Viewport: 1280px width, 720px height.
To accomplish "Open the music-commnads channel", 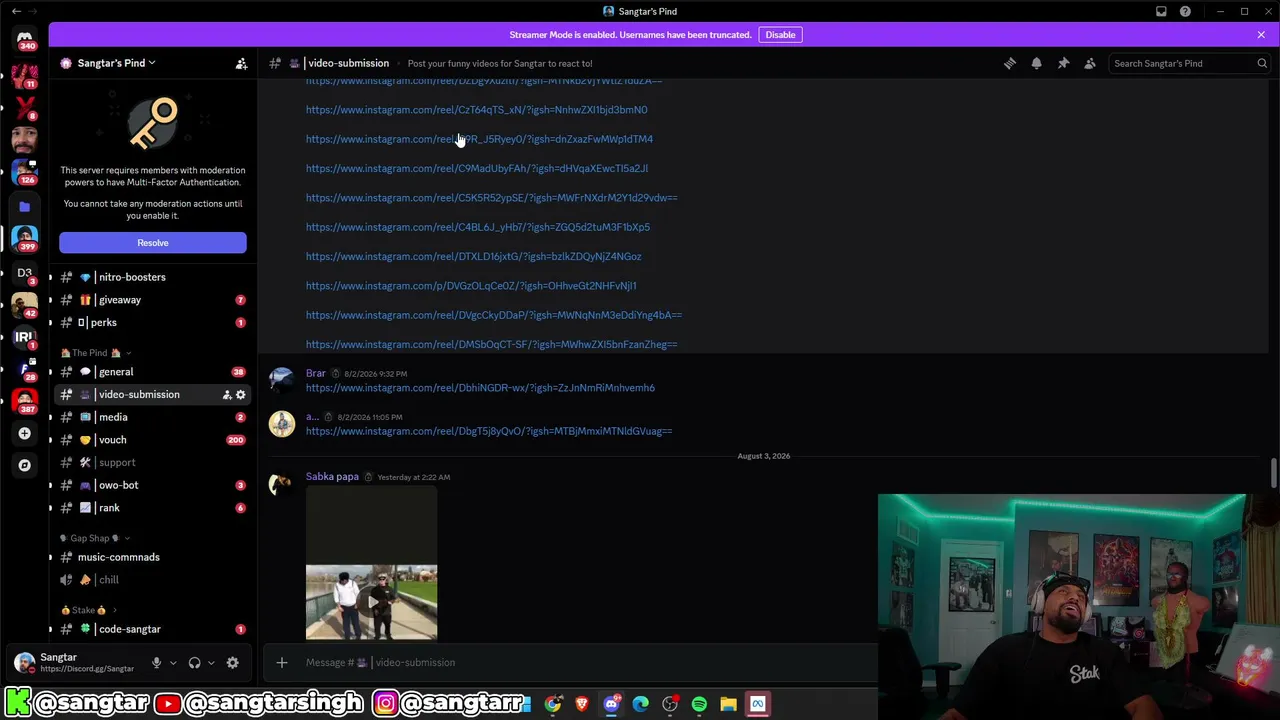I will (x=153, y=557).
